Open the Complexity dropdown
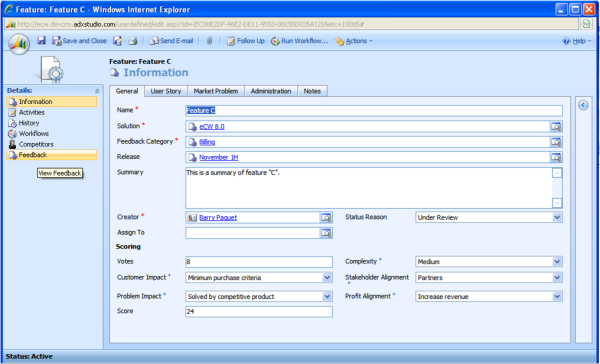Image resolution: width=600 pixels, height=364 pixels. pos(489,262)
